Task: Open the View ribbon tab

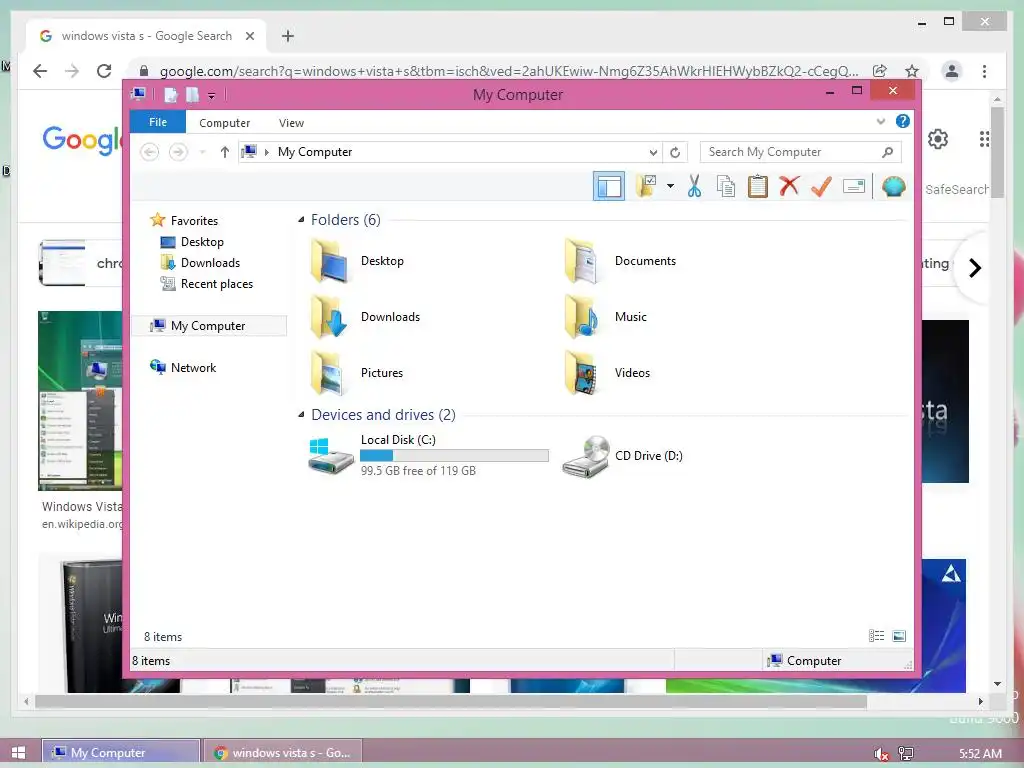Action: (x=291, y=123)
